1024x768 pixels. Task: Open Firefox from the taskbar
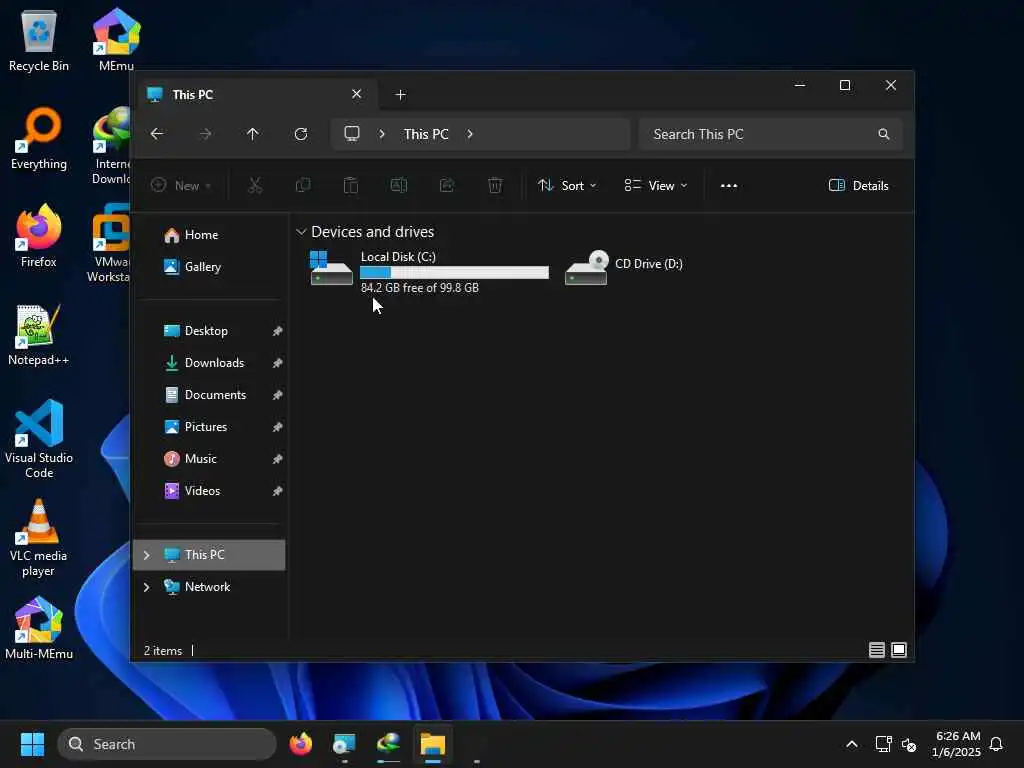(x=300, y=744)
